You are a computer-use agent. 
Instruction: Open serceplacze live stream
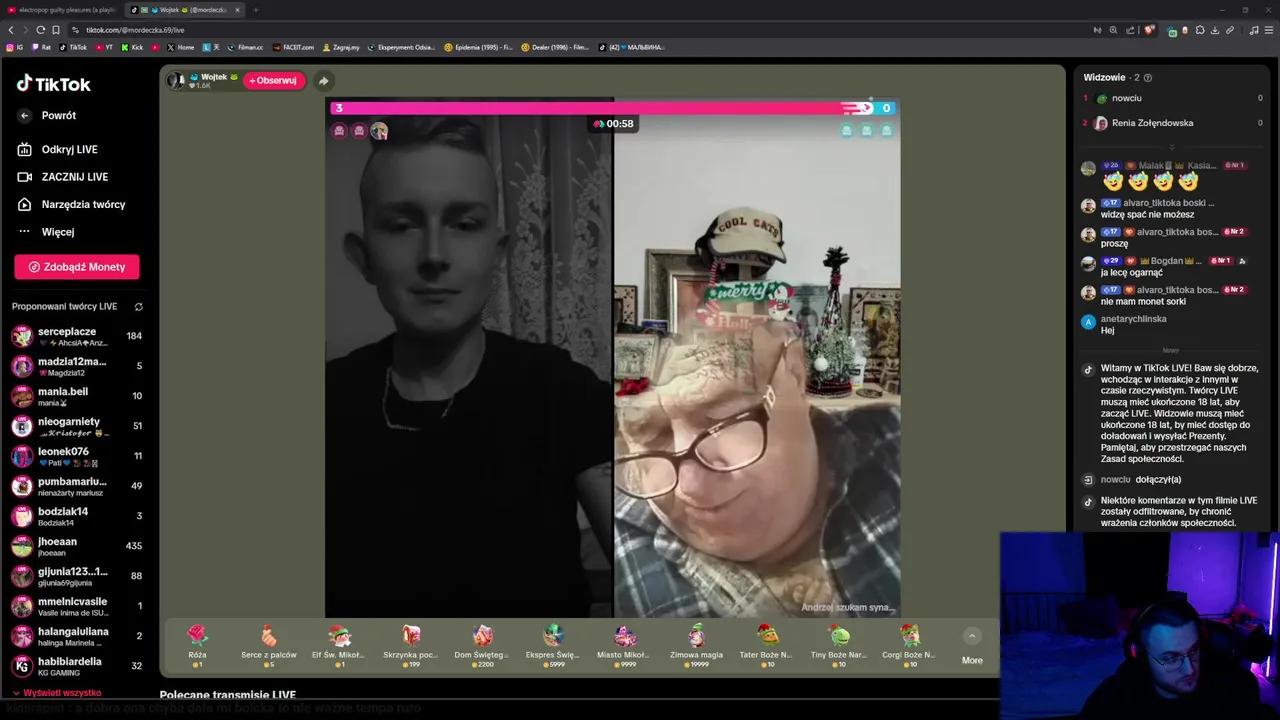click(77, 336)
